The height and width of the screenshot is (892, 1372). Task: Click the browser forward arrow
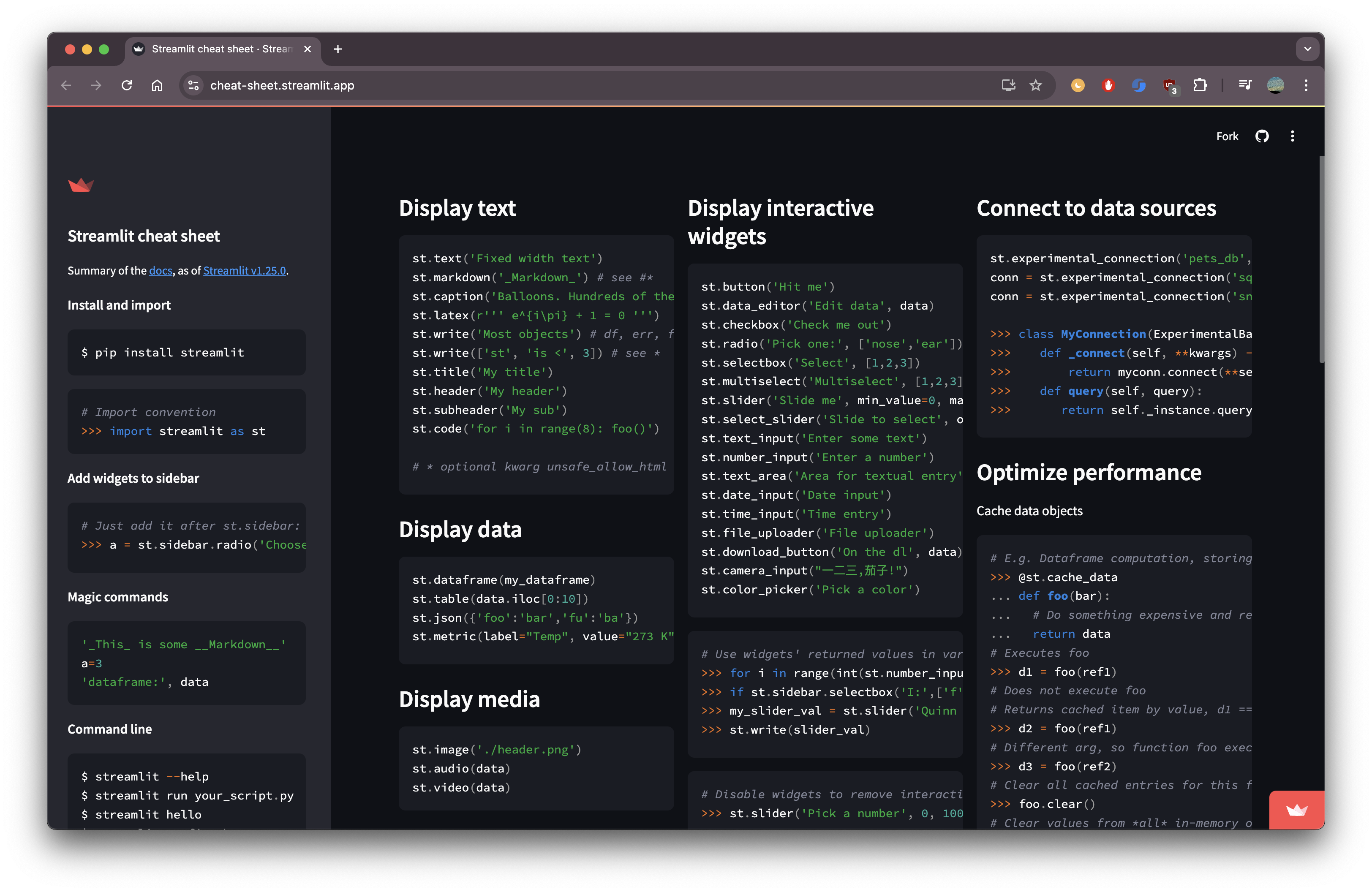[96, 85]
